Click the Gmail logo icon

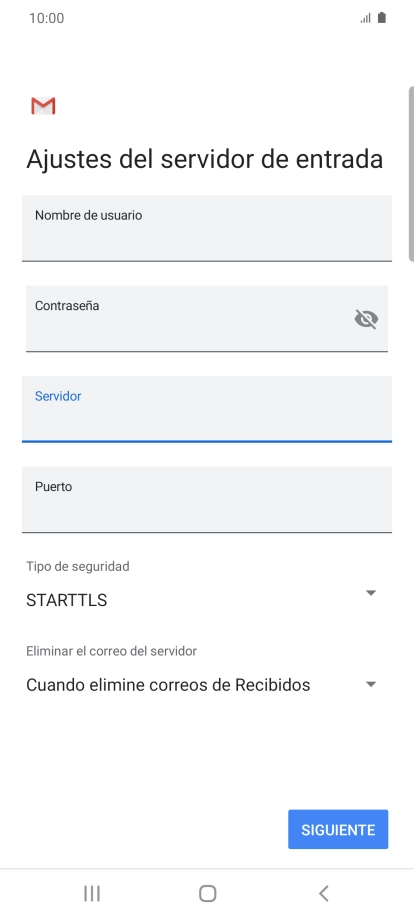(x=43, y=106)
